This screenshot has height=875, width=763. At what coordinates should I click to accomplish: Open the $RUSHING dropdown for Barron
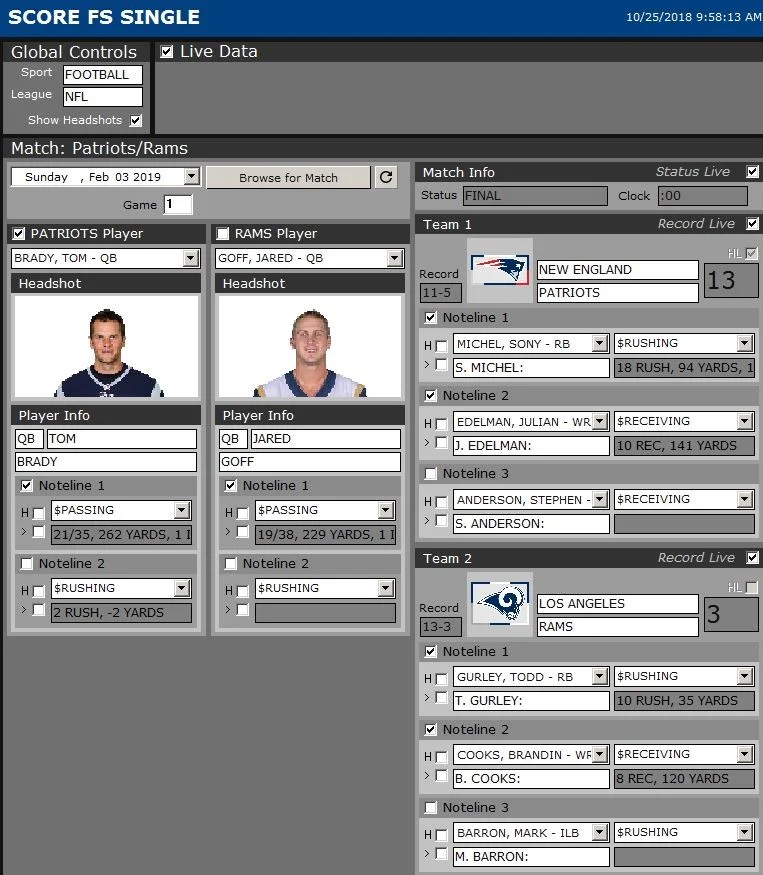[x=745, y=833]
